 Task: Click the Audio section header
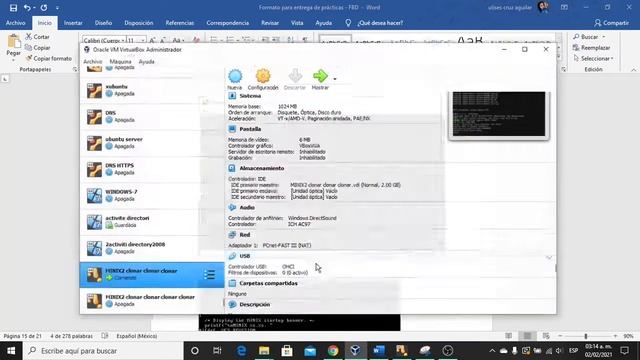pyautogui.click(x=247, y=208)
